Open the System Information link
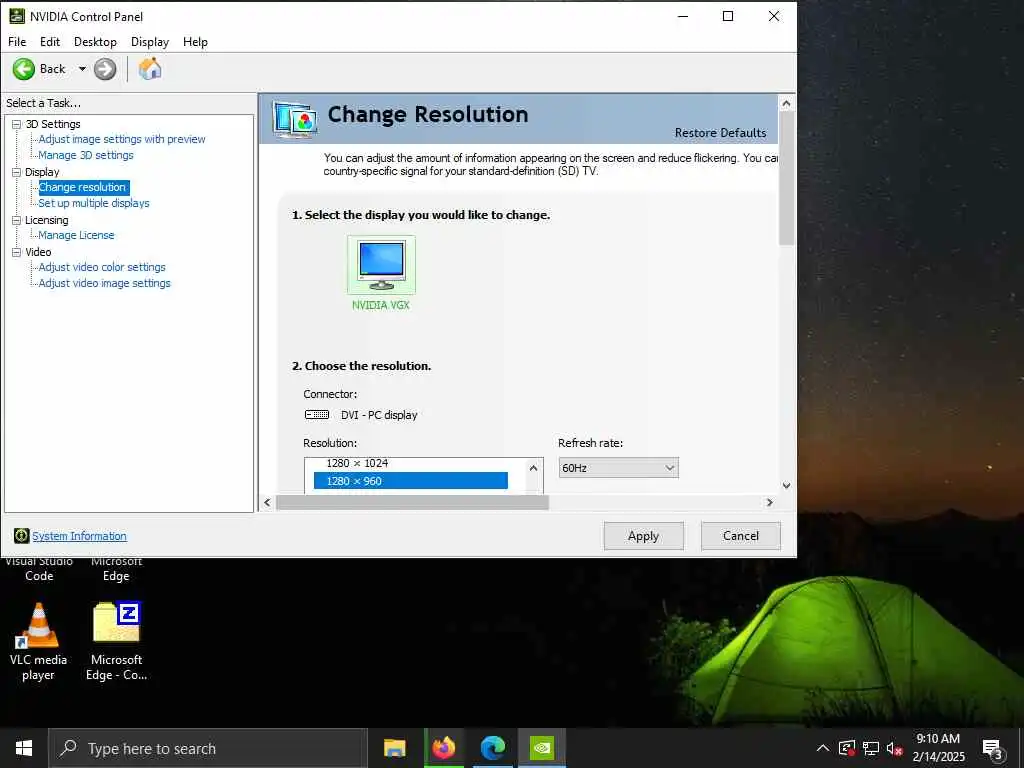The height and width of the screenshot is (768, 1024). click(79, 536)
